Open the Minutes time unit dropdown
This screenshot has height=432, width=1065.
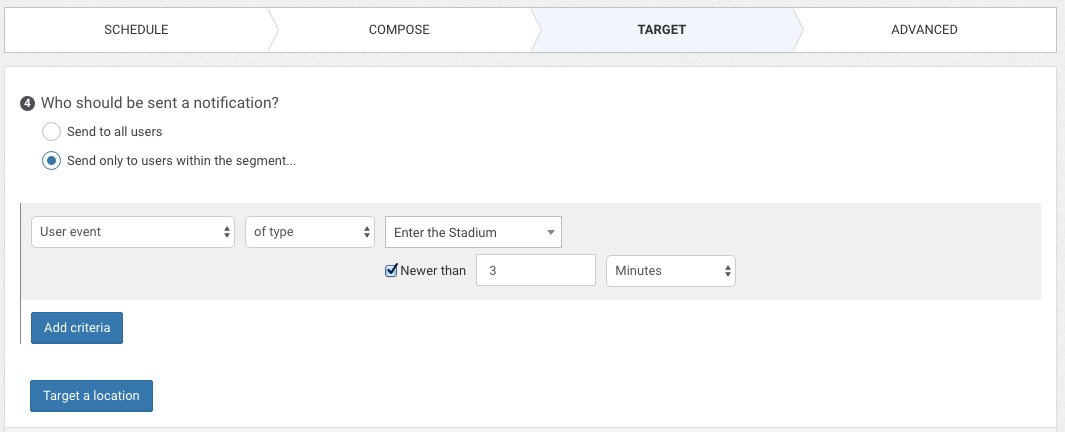pos(671,271)
